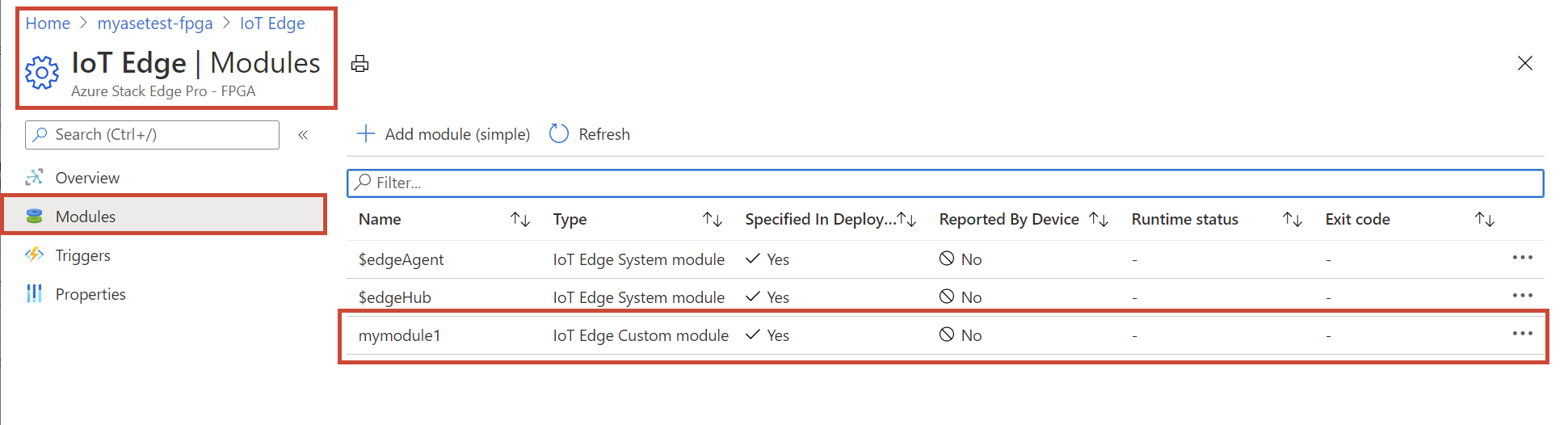Click Add module (simple)

tap(443, 134)
